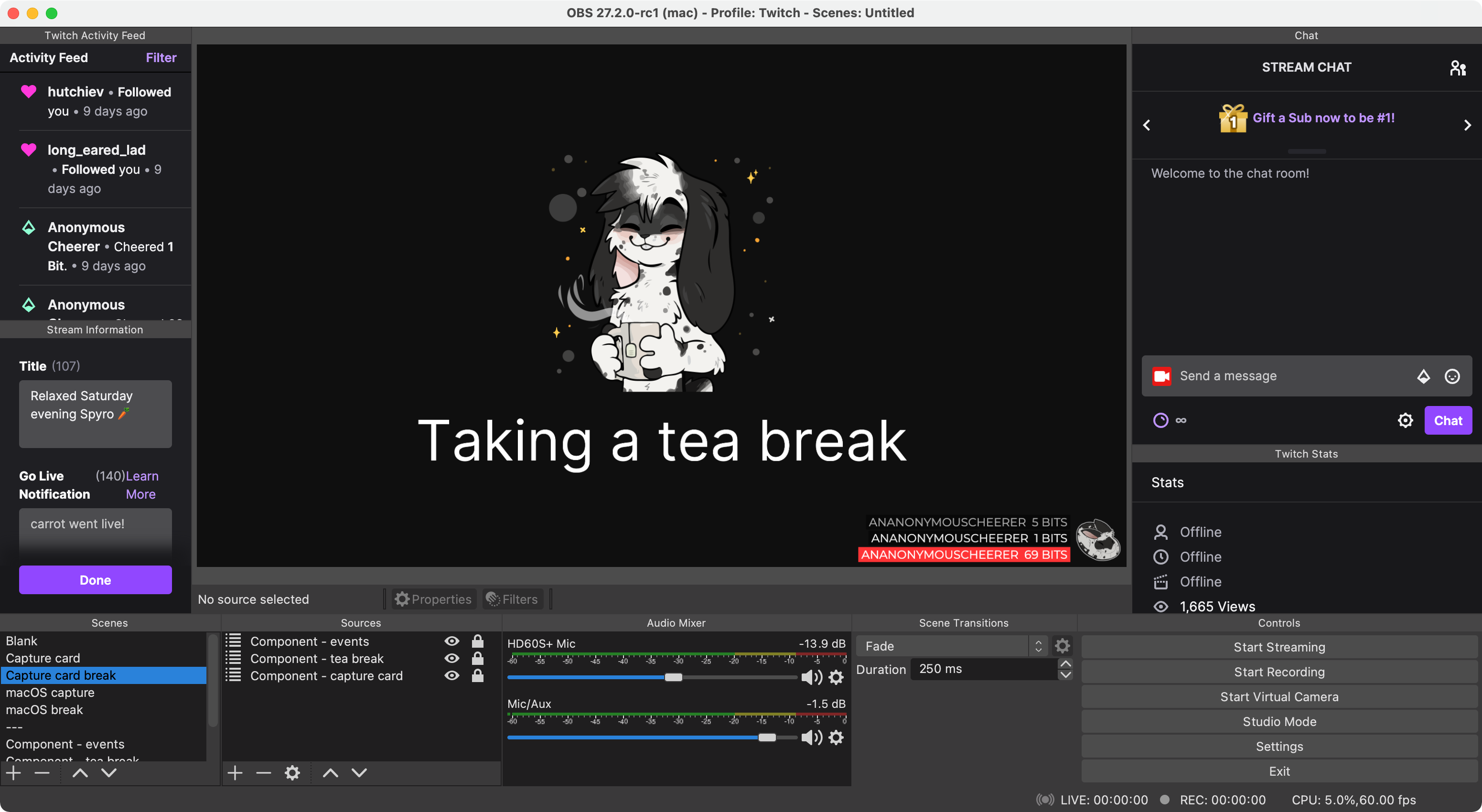The height and width of the screenshot is (812, 1482).
Task: Adjust HD60S+ Mic volume slider
Action: point(673,677)
